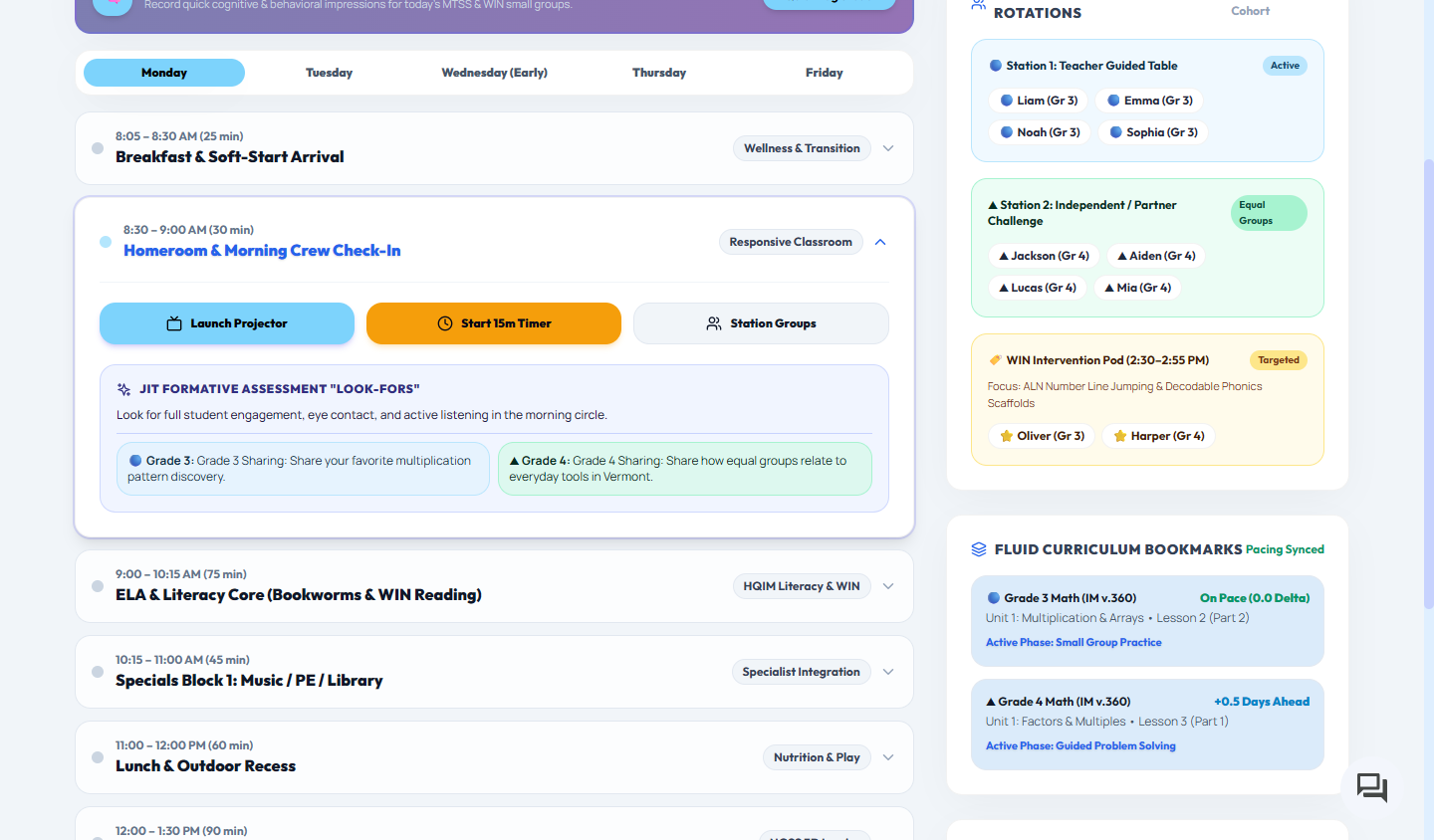Click the projector icon on Launch Projector
The height and width of the screenshot is (840, 1434).
coord(174,323)
